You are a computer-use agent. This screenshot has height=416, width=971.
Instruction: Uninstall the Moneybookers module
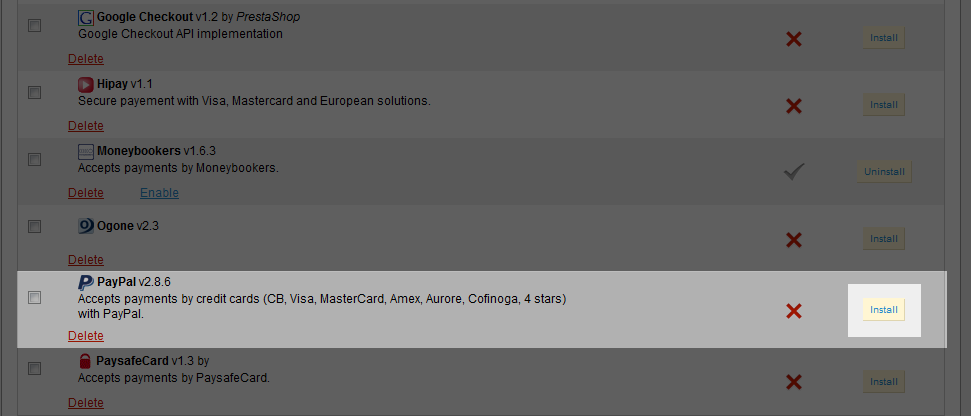pyautogui.click(x=884, y=172)
